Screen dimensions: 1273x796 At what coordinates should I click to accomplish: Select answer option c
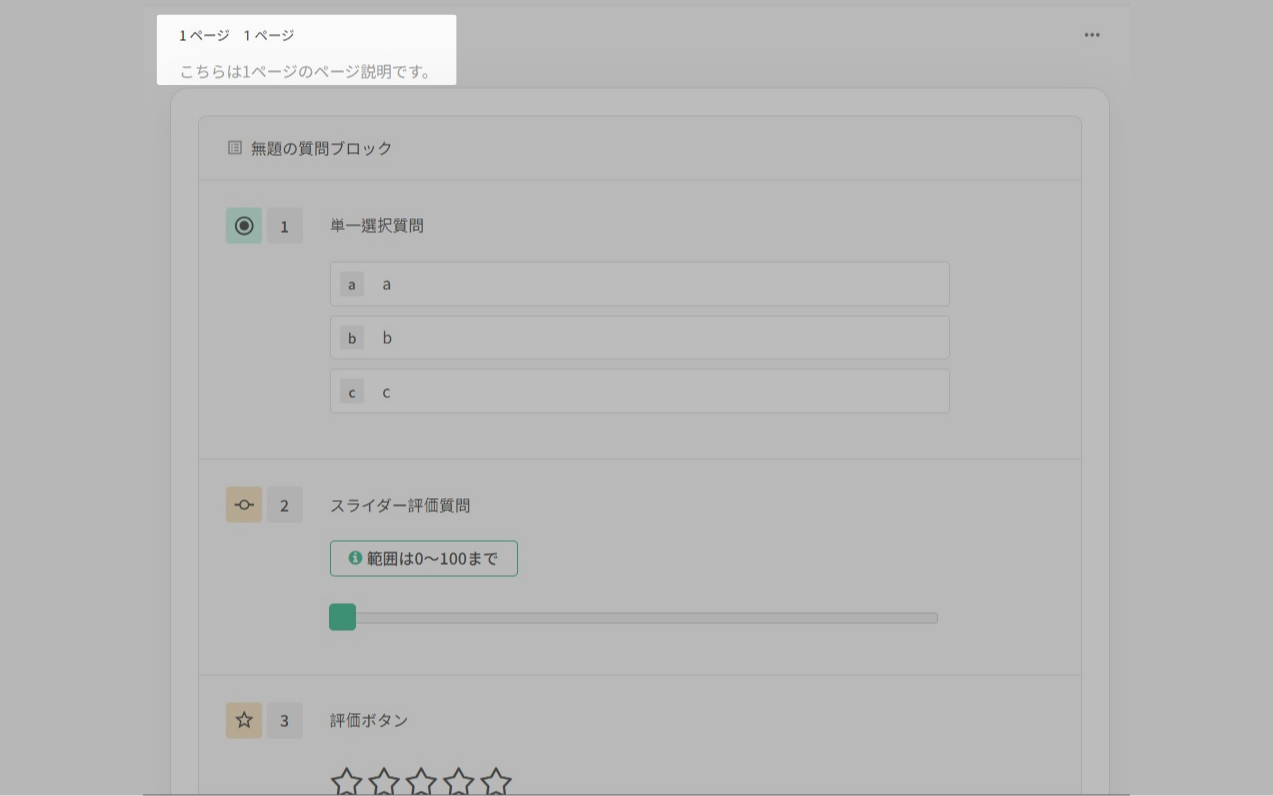(640, 391)
